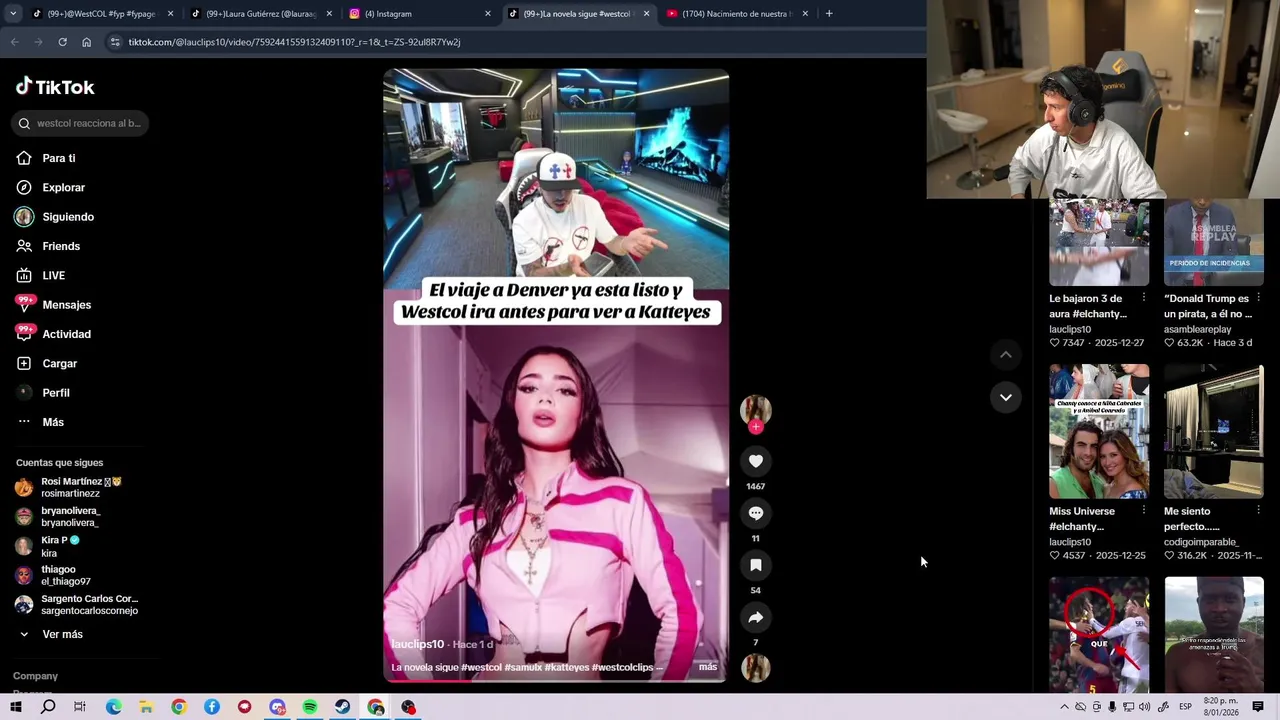The width and height of the screenshot is (1280, 720).
Task: Open "Le bajaron 3 de aura" video thumbnail
Action: (1099, 242)
